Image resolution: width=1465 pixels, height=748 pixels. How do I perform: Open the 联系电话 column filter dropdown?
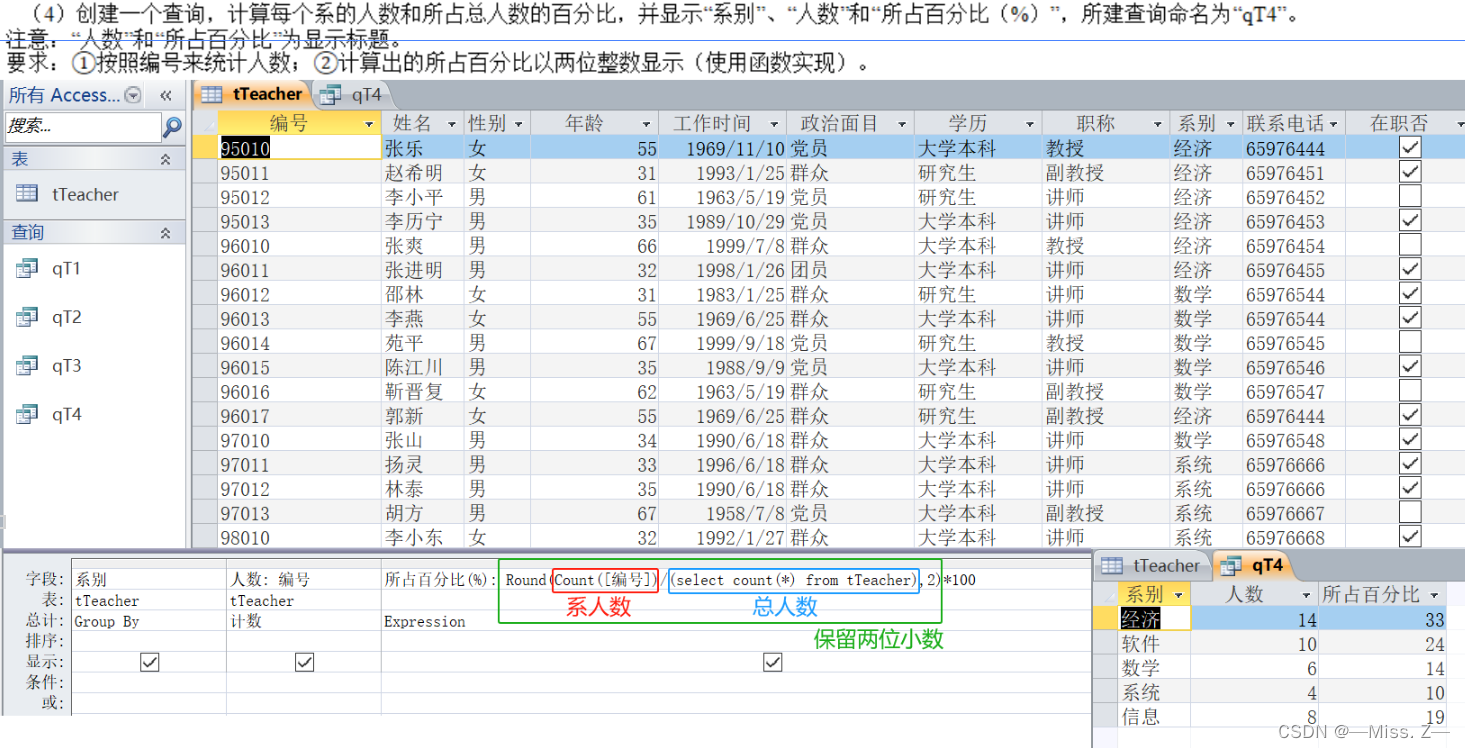click(1333, 124)
